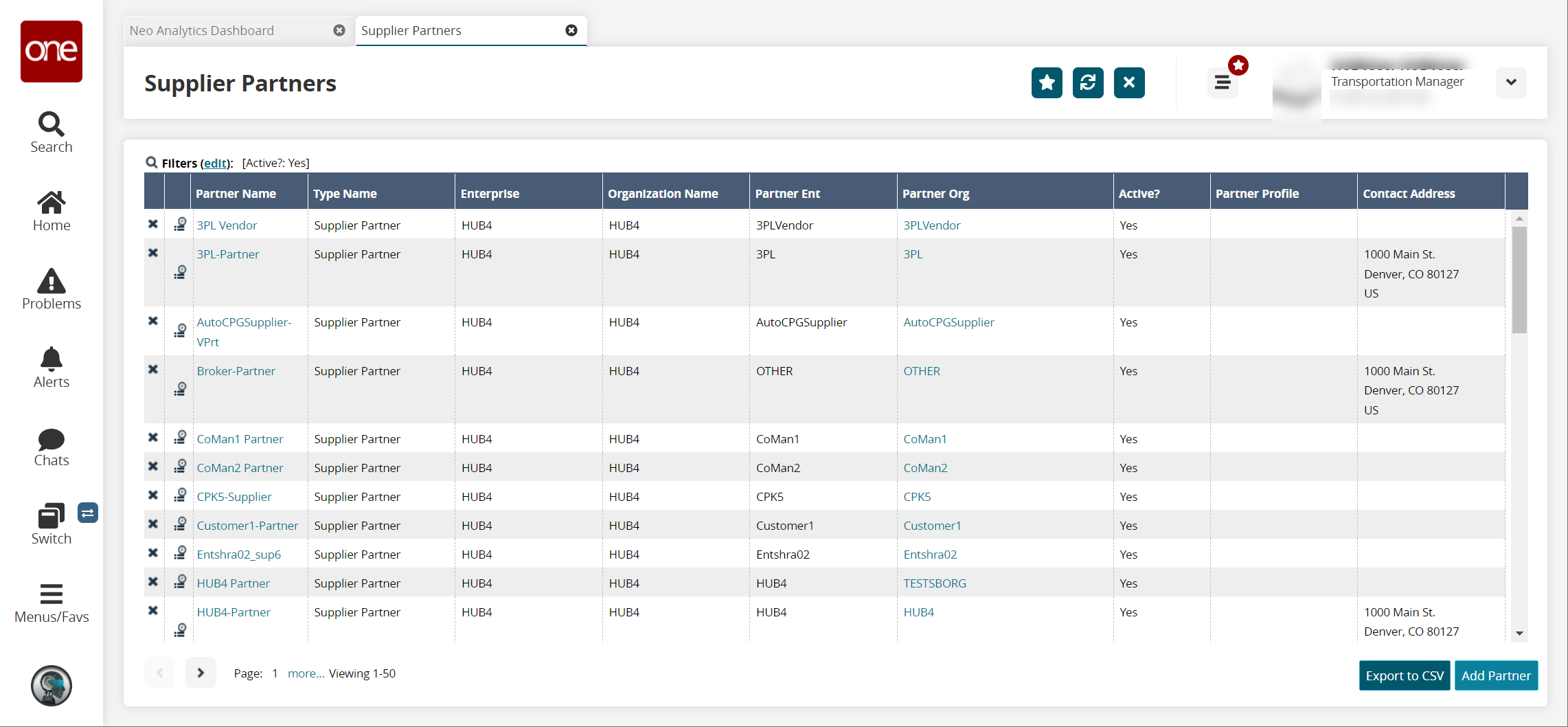Delete the 3PL Vendor row
This screenshot has width=1568, height=727.
(153, 224)
